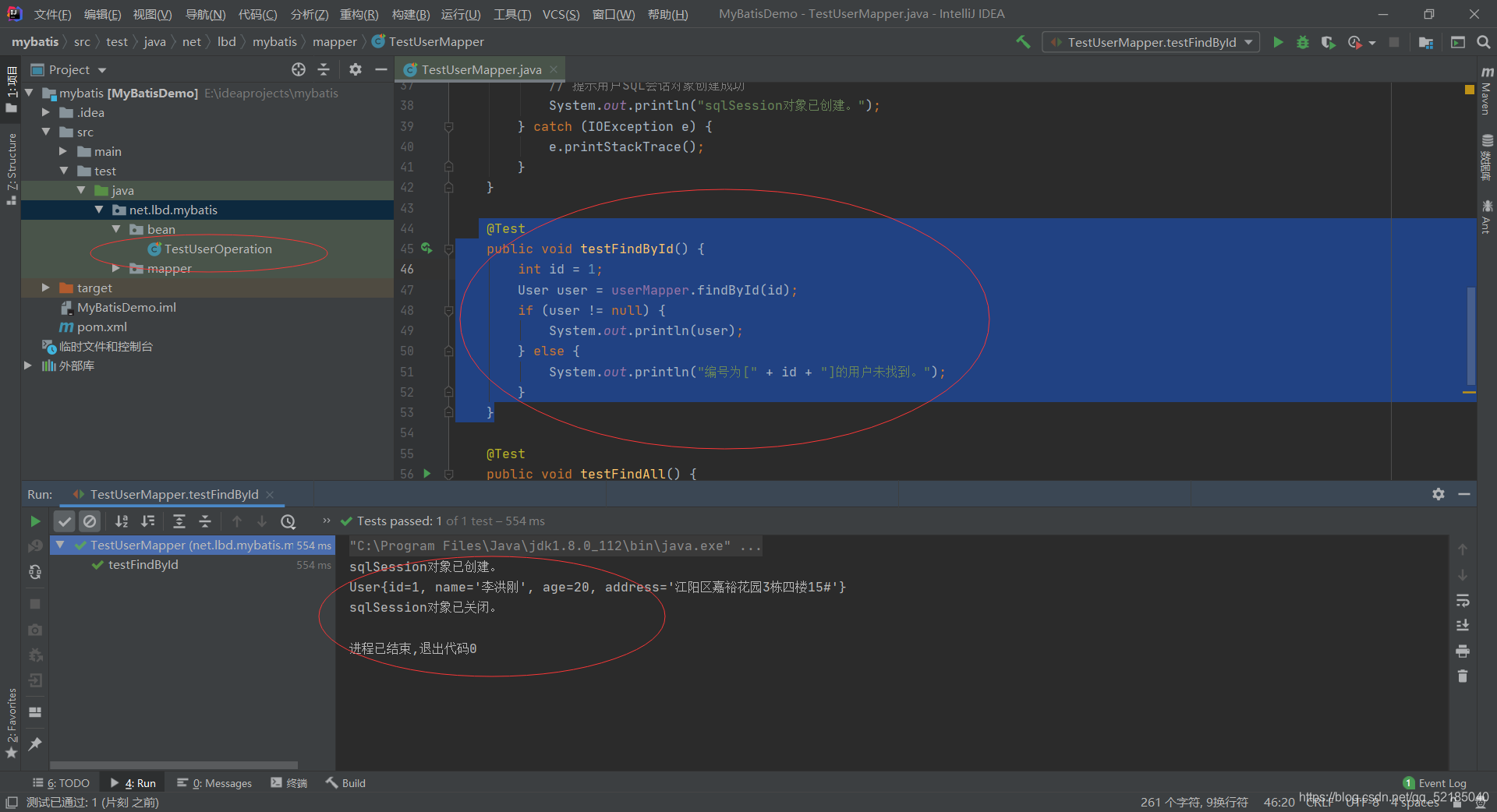Image resolution: width=1497 pixels, height=812 pixels.
Task: Toggle sort by duration in test results
Action: pos(147,521)
